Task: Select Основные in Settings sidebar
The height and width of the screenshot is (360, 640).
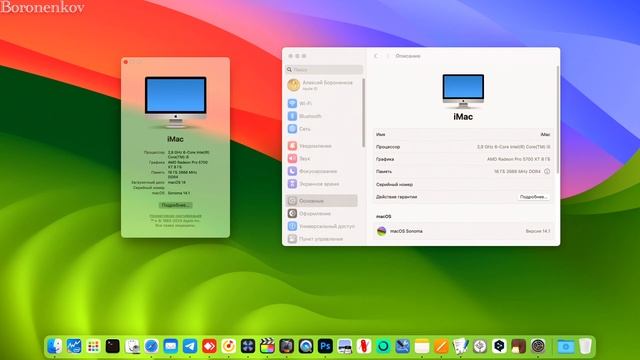Action: coord(322,201)
